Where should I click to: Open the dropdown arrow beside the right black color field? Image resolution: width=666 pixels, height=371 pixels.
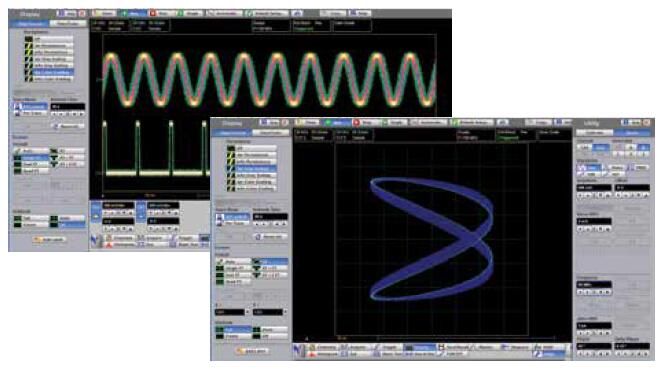coord(285,312)
